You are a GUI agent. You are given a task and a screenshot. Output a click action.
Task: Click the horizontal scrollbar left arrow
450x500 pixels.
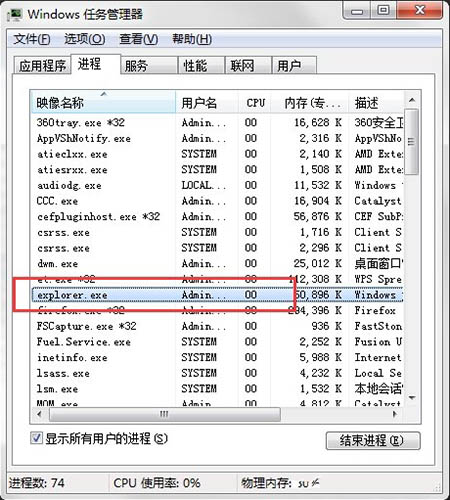pyautogui.click(x=40, y=414)
